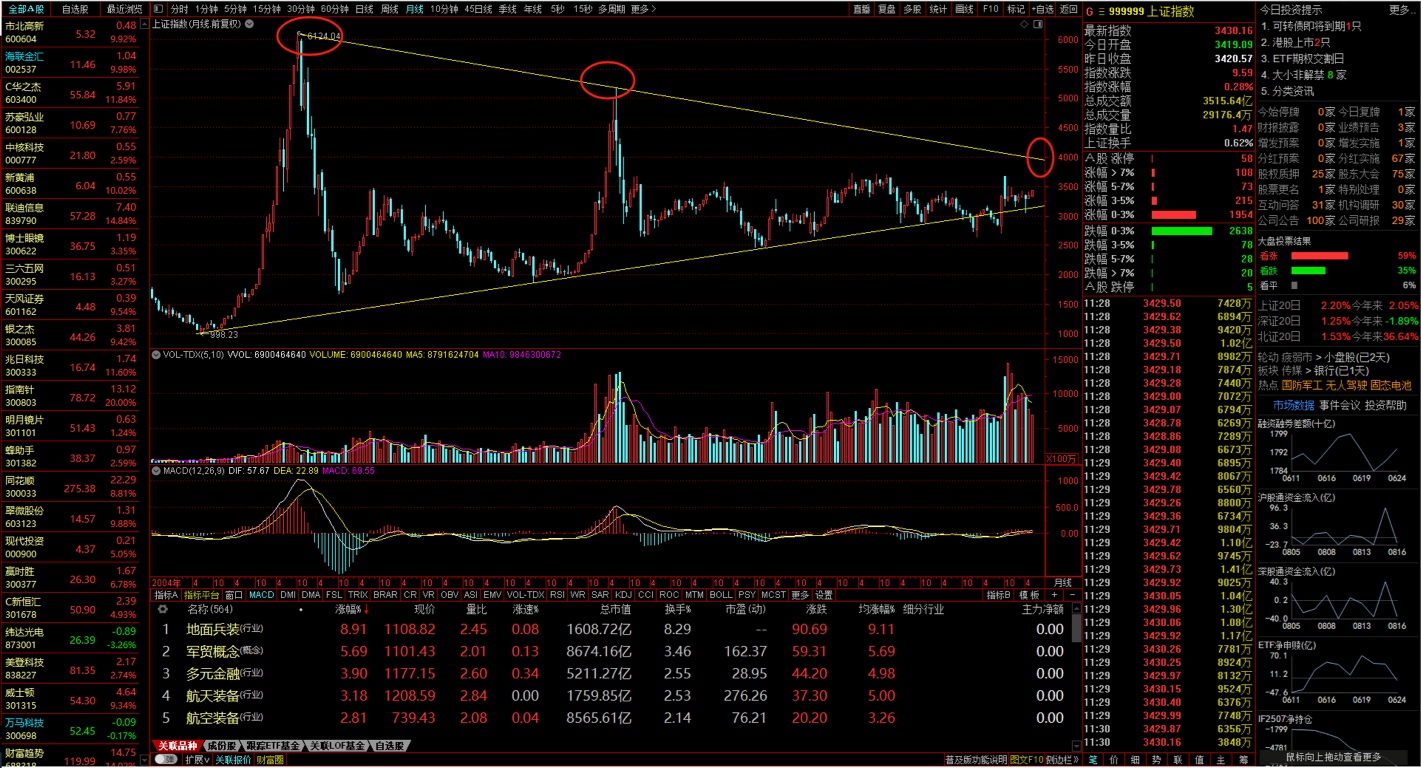
Task: Open 普及版功能说明
Action: click(x=977, y=760)
